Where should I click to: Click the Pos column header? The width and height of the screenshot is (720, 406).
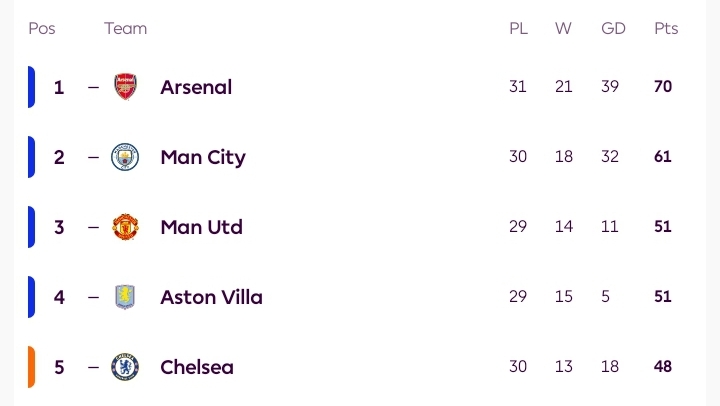(x=42, y=28)
